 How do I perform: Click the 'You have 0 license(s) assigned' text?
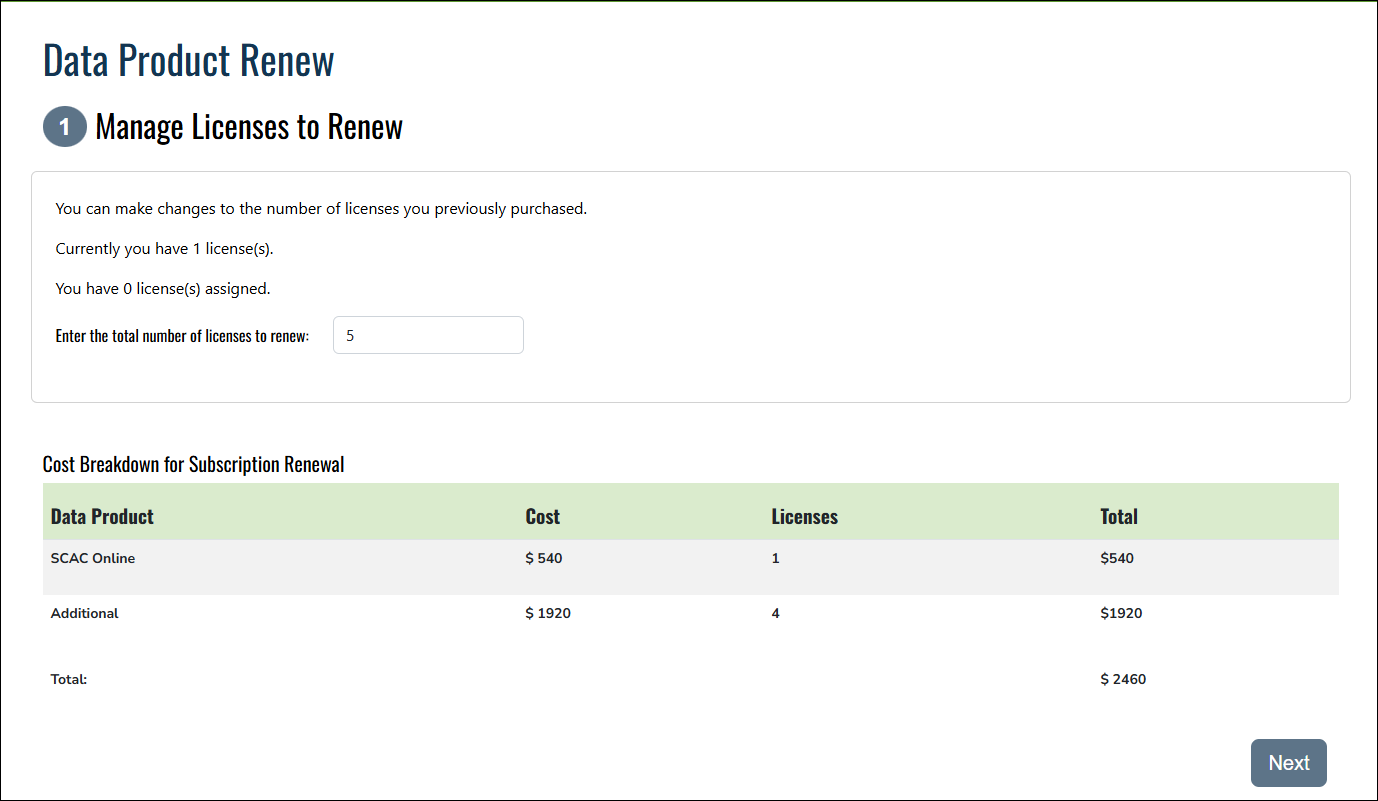(x=163, y=289)
